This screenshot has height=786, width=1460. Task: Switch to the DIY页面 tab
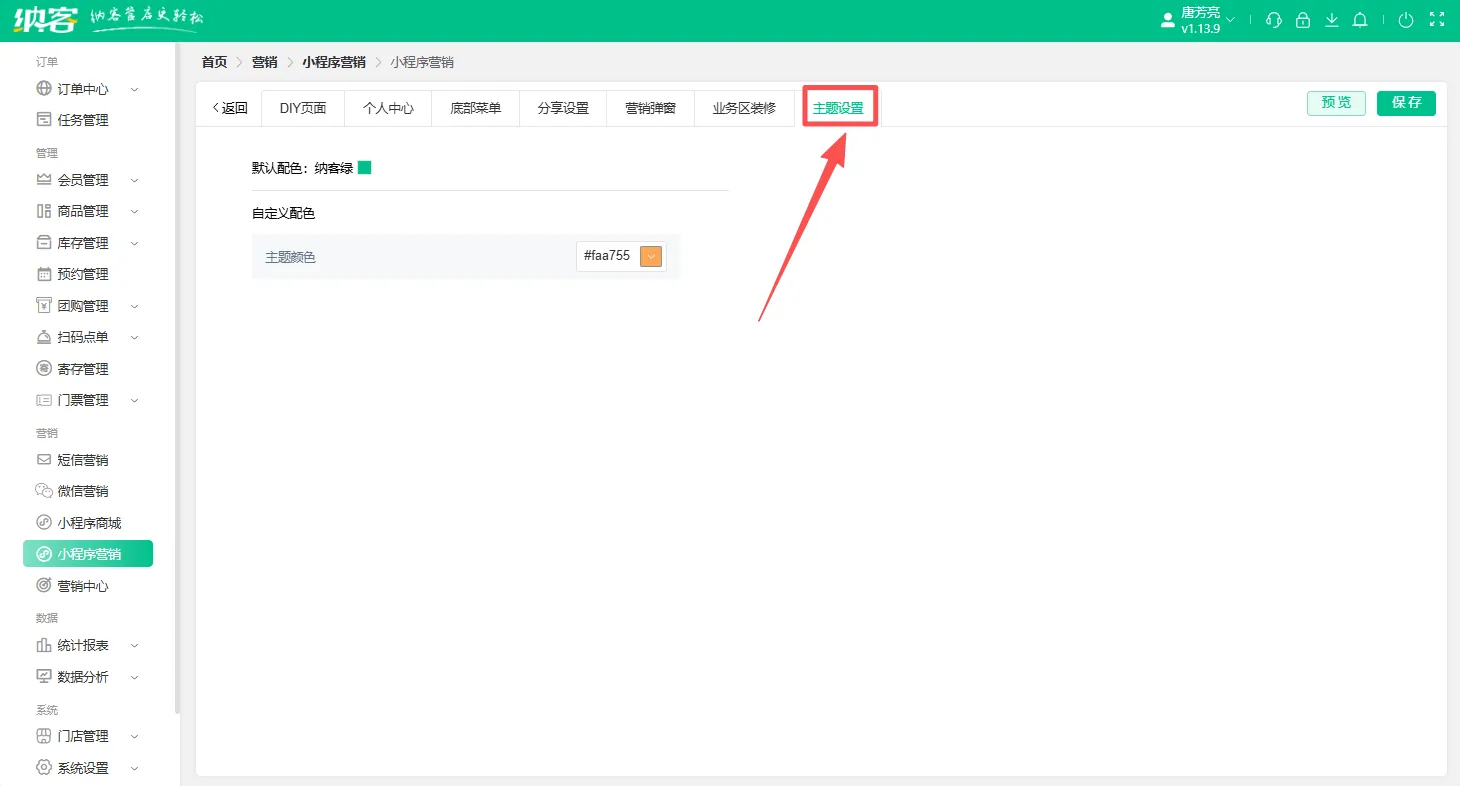coord(303,108)
